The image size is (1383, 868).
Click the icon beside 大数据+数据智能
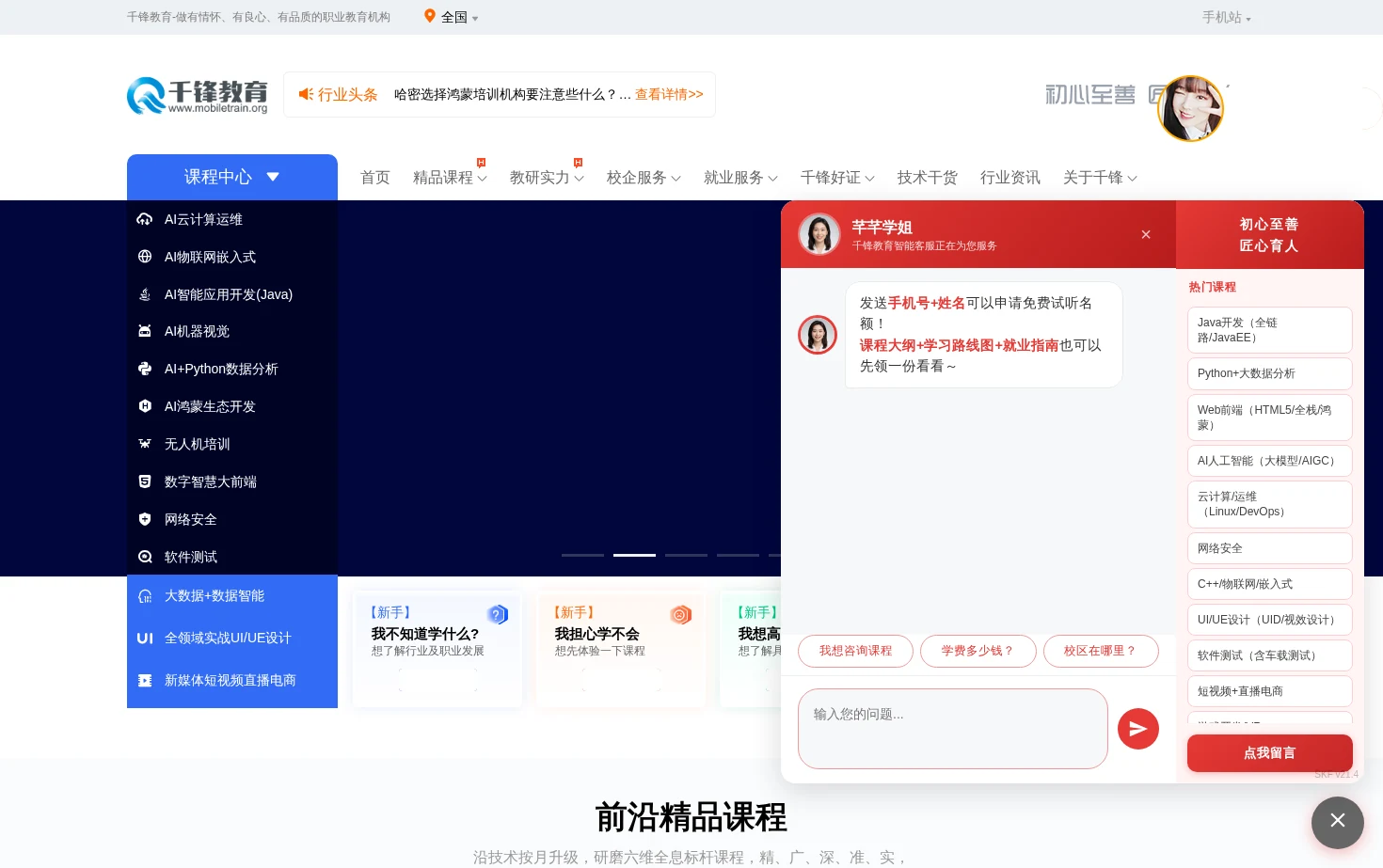click(145, 596)
